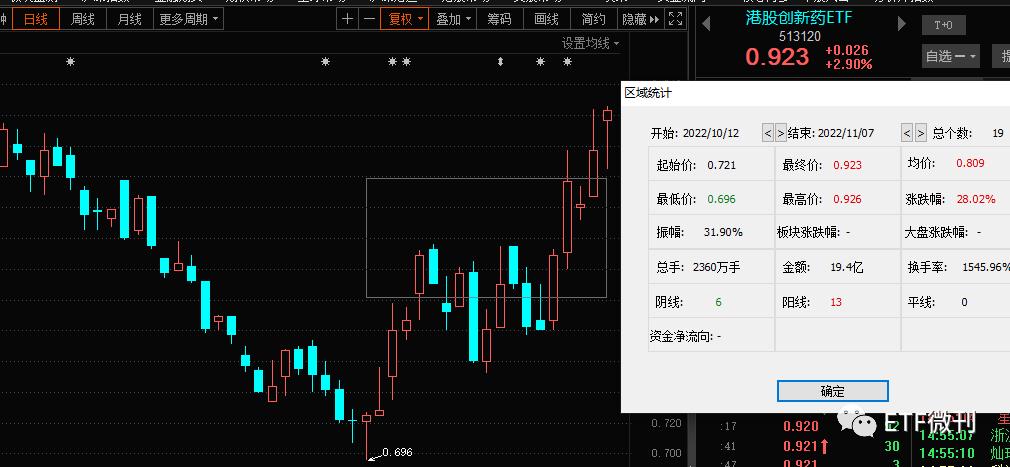
Task: Click the 涨跌幅 value 28.02%
Action: 976,199
